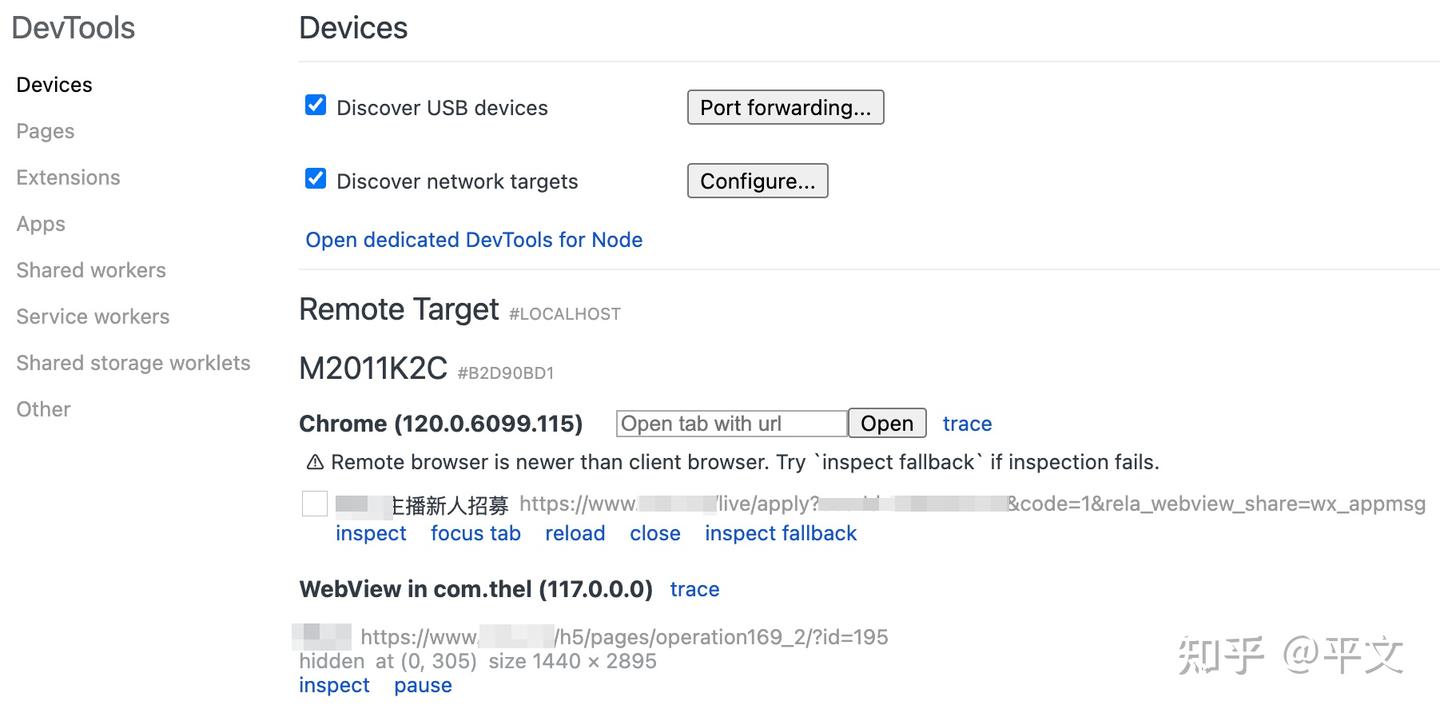Toggle Discover network targets checkbox

(x=316, y=179)
